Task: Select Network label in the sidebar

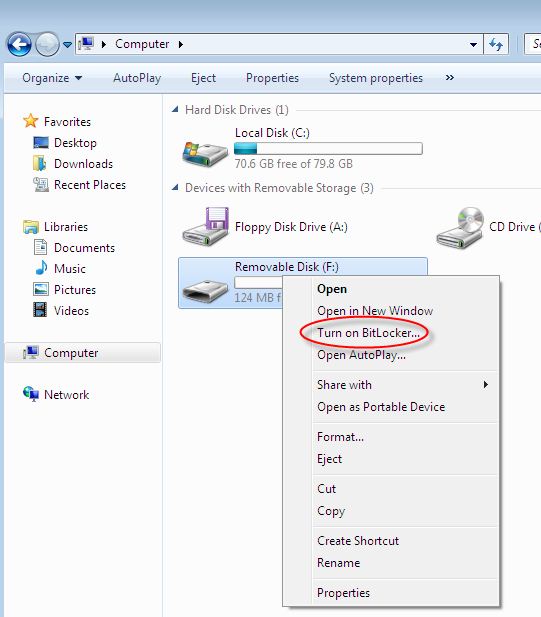Action: [x=66, y=395]
